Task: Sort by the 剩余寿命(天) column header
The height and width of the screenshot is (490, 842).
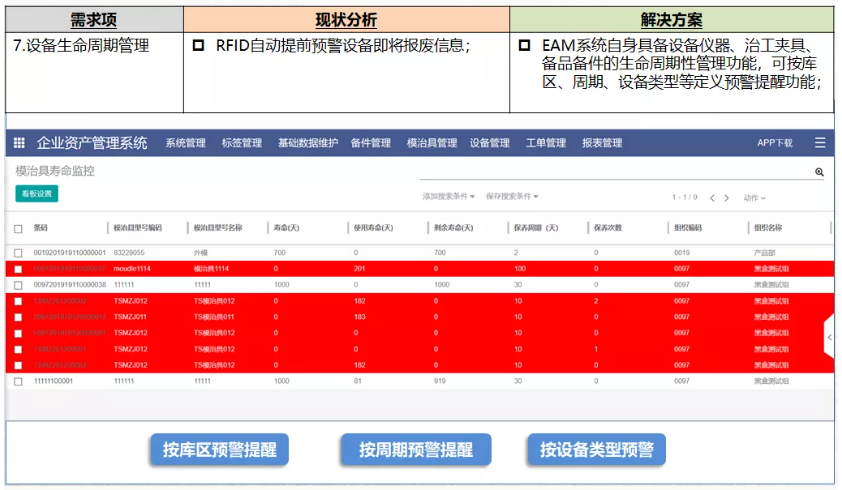Action: (453, 228)
